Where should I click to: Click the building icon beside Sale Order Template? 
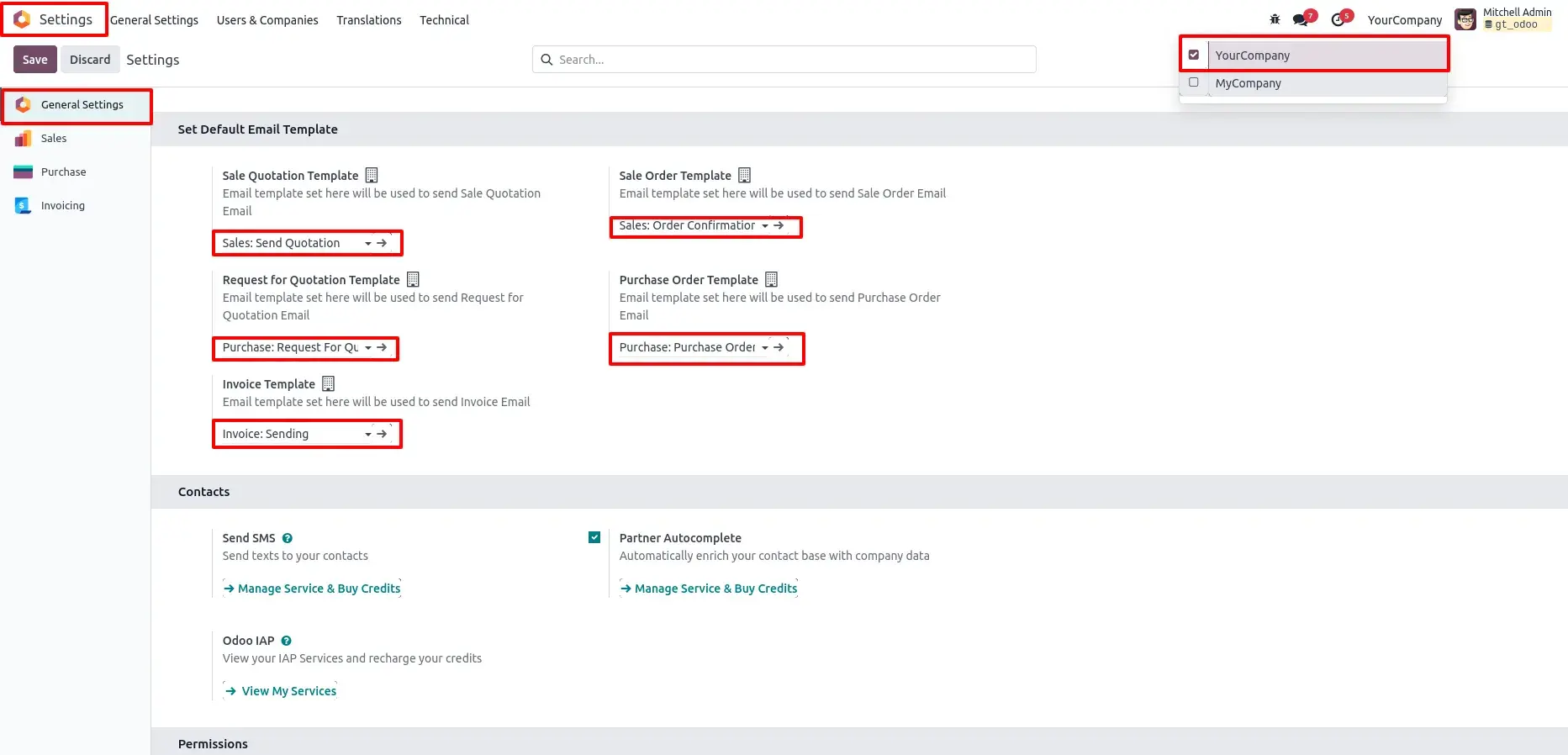744,175
